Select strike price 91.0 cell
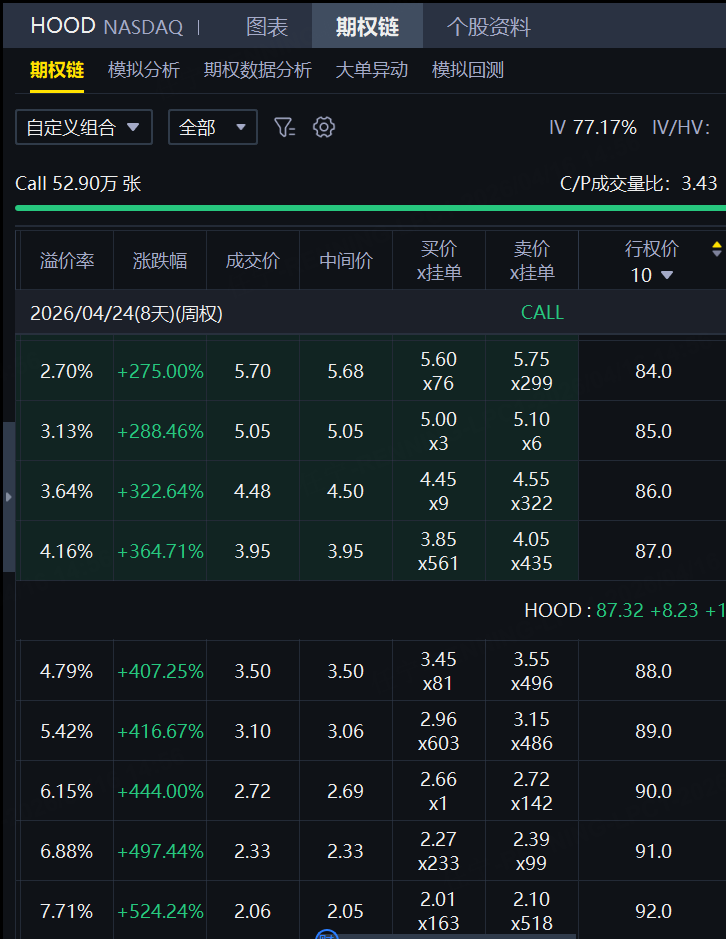Image resolution: width=726 pixels, height=939 pixels. [653, 851]
